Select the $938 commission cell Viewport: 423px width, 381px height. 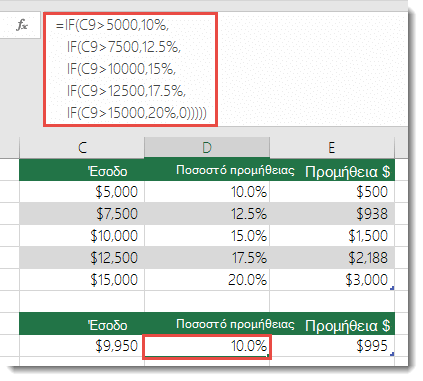[x=332, y=214]
